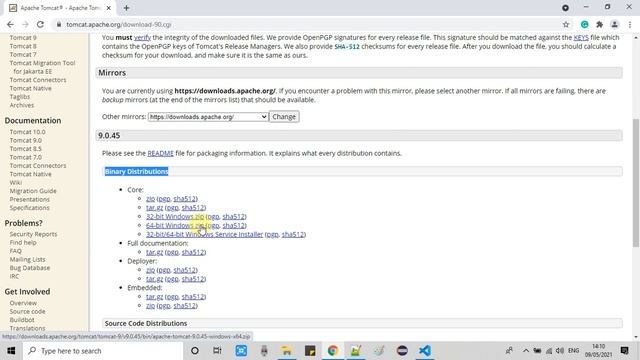Open Archives in the sidebar
This screenshot has height=360, width=640.
point(22,105)
